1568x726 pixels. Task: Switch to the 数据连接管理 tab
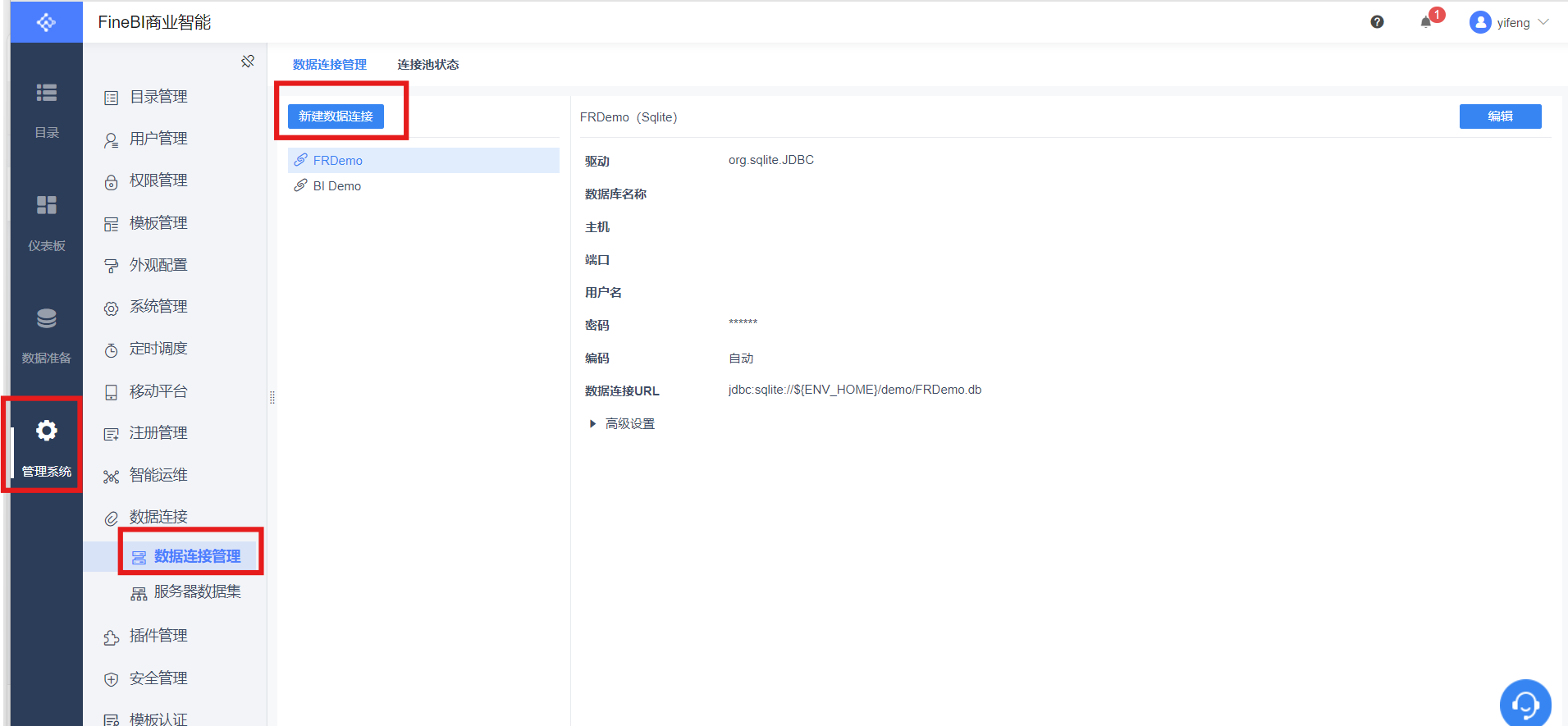[330, 65]
